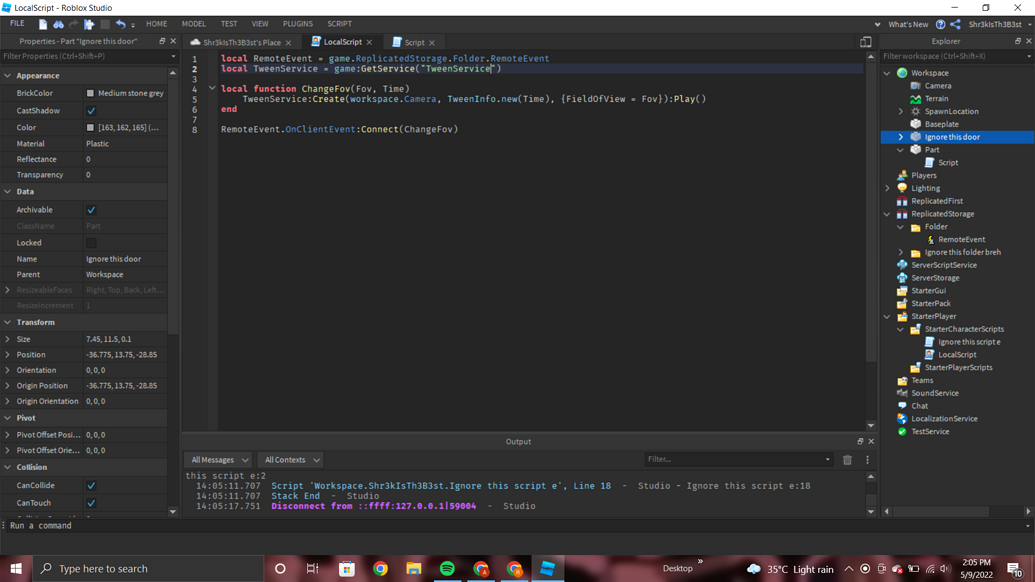Open Microsoft Store from the taskbar
Image resolution: width=1035 pixels, height=582 pixels.
click(x=347, y=569)
